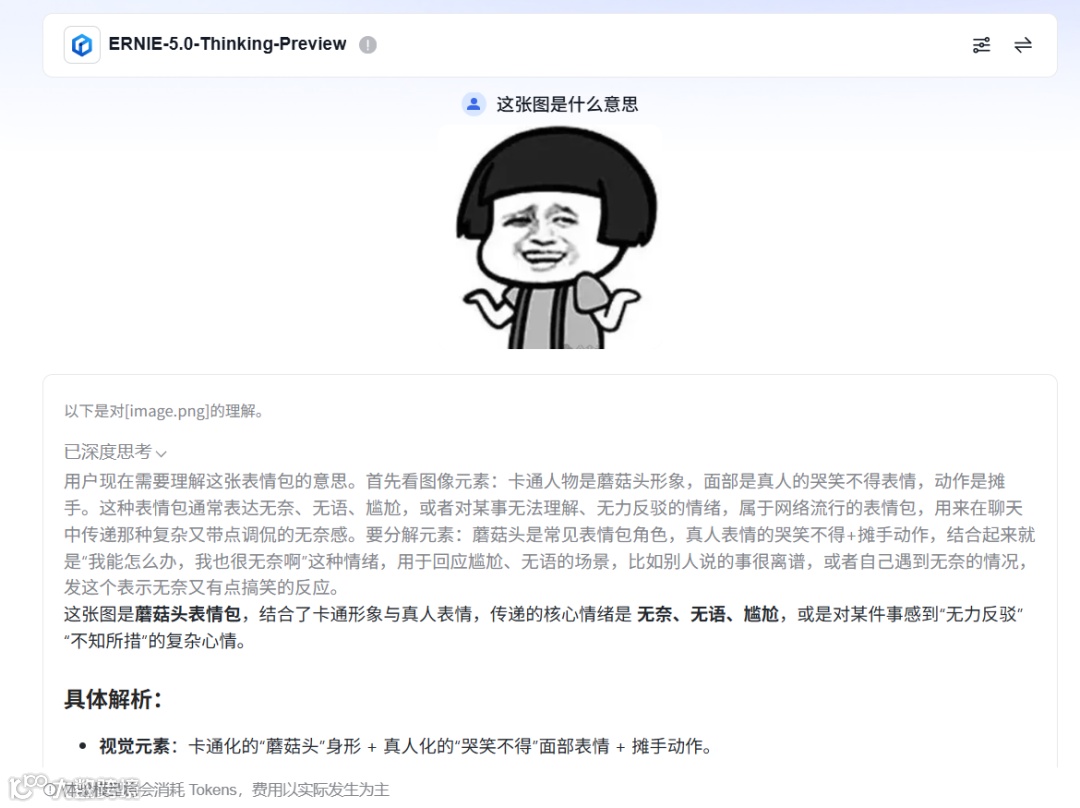Open info icon next to ERNIE-5.0-Thinking-Preview
The width and height of the screenshot is (1080, 808).
[x=368, y=45]
